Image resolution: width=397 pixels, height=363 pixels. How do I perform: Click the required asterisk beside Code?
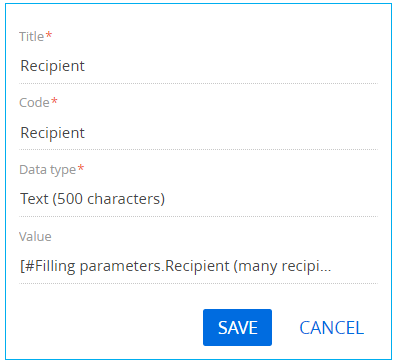[54, 101]
